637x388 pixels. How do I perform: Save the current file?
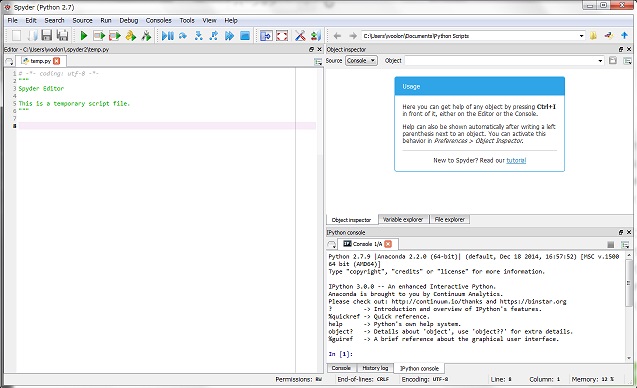tap(47, 36)
